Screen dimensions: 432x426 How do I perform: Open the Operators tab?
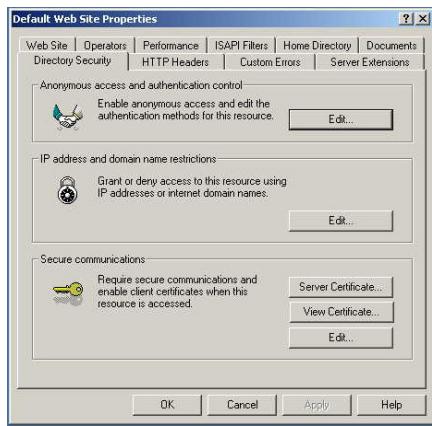105,45
